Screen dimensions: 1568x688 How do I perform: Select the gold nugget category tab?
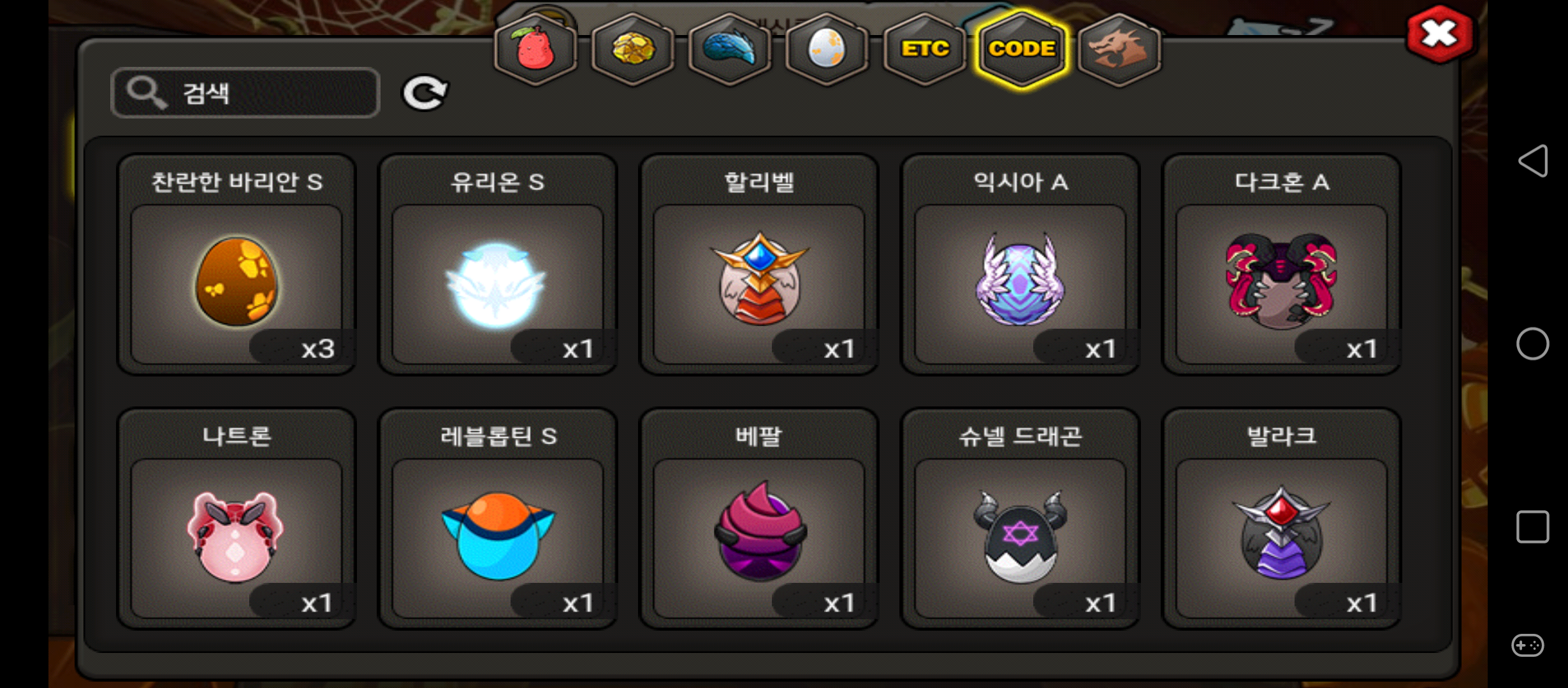(633, 50)
